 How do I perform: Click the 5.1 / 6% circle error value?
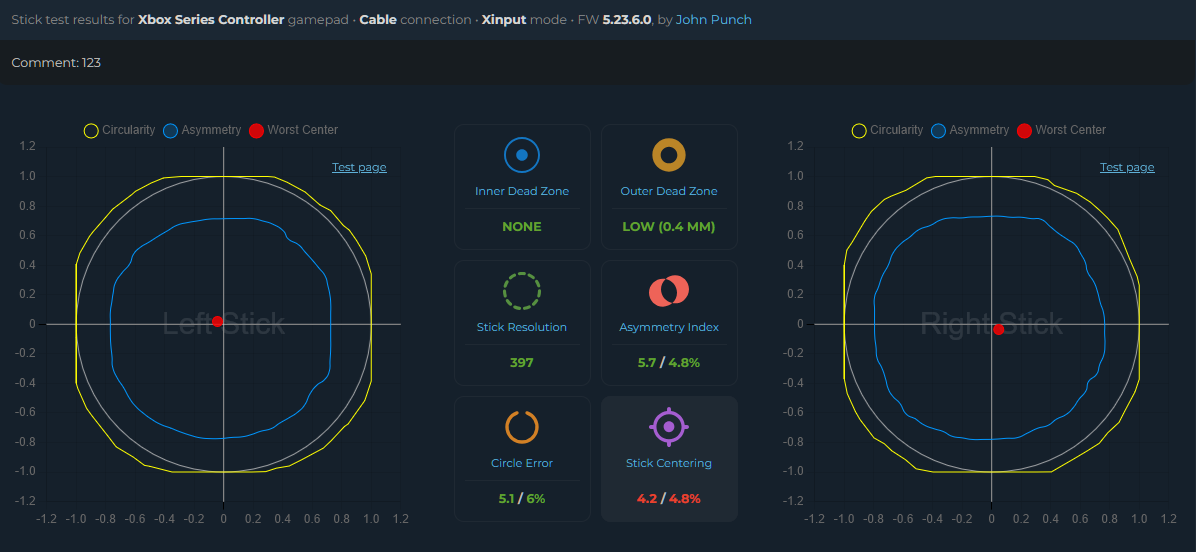coord(522,499)
